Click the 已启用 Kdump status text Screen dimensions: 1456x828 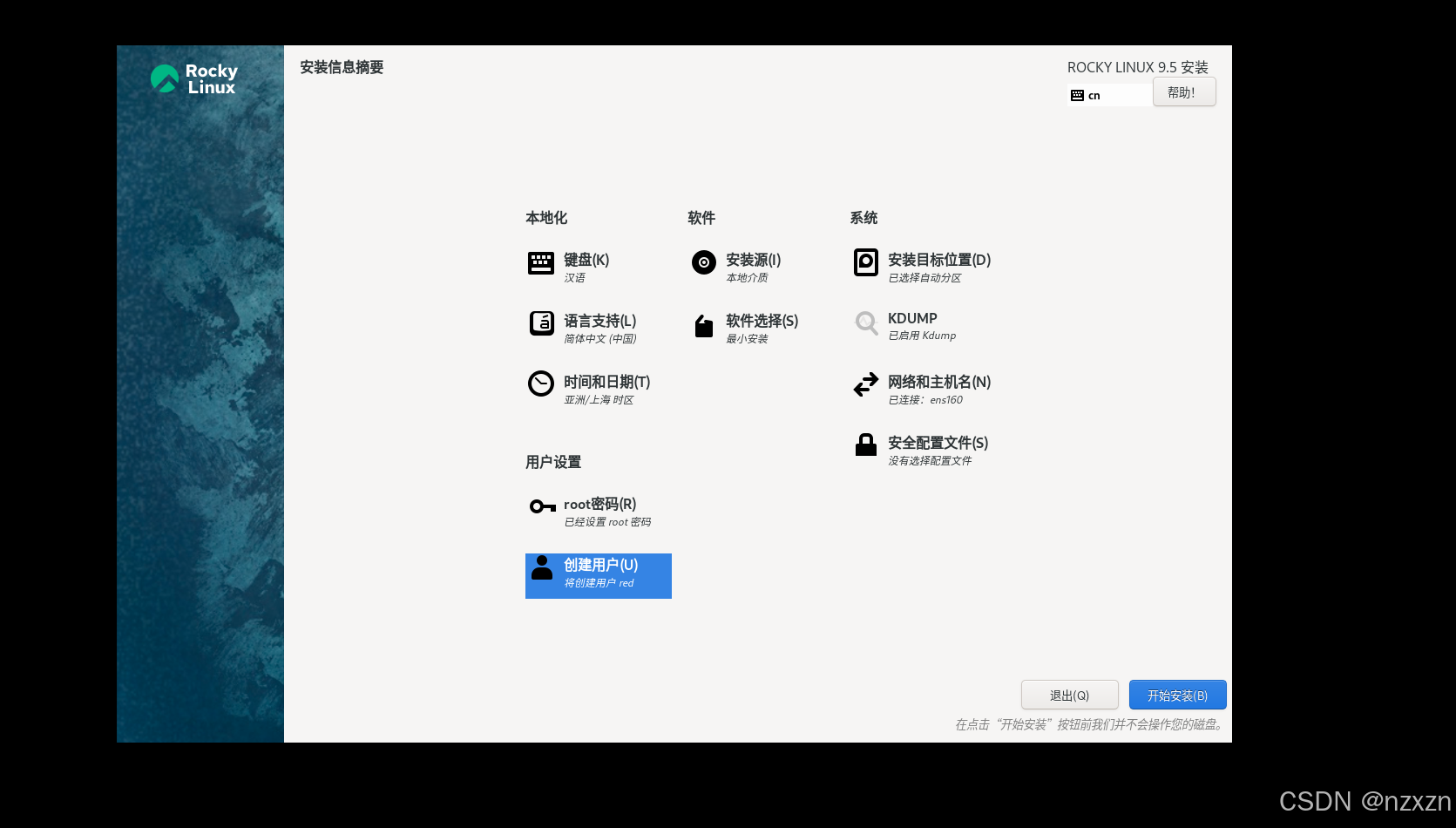click(x=922, y=336)
